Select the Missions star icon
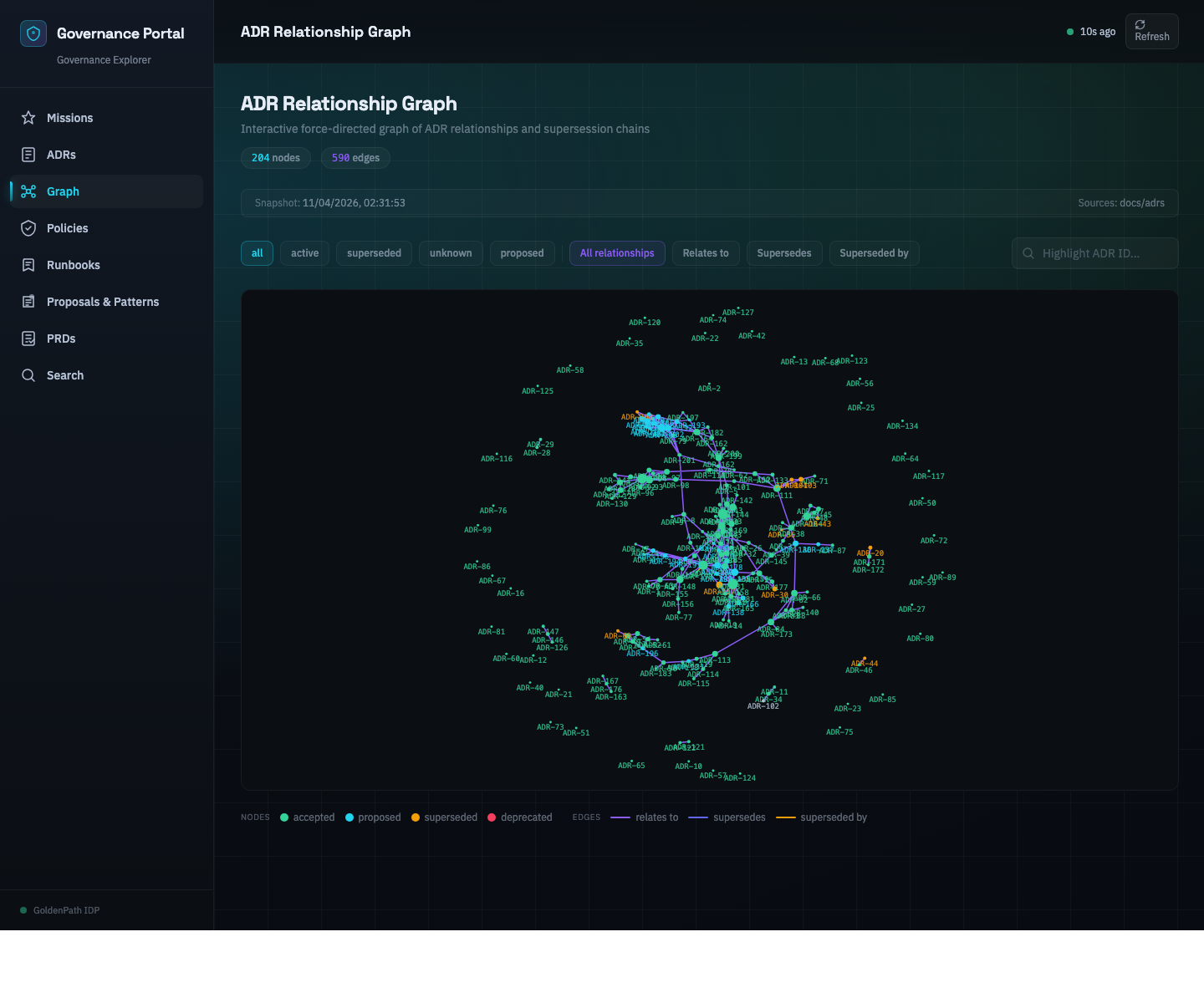 click(28, 118)
